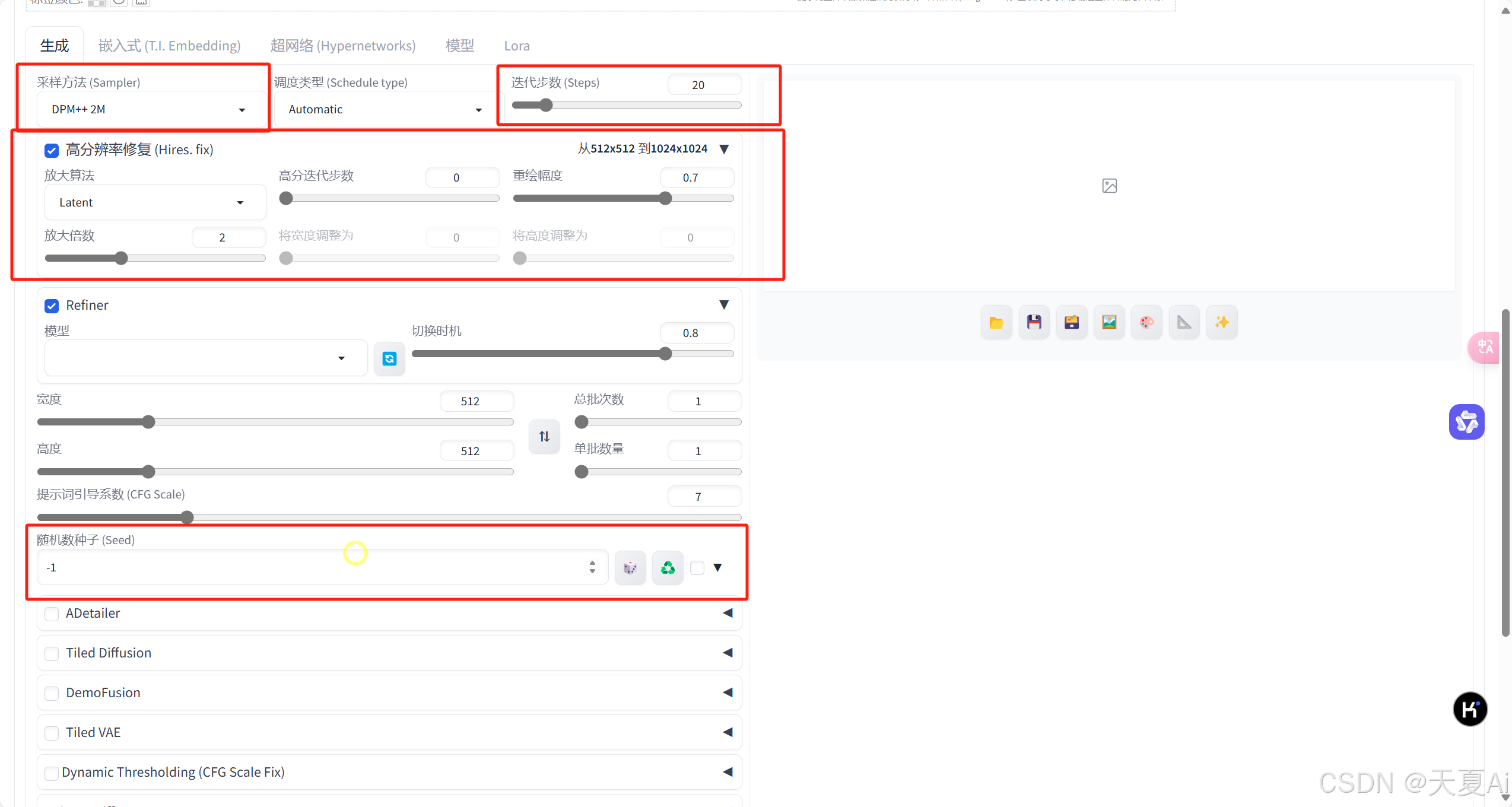Click the green recycle reuse-seed icon
Screen dimensions: 1512x807
(x=668, y=568)
